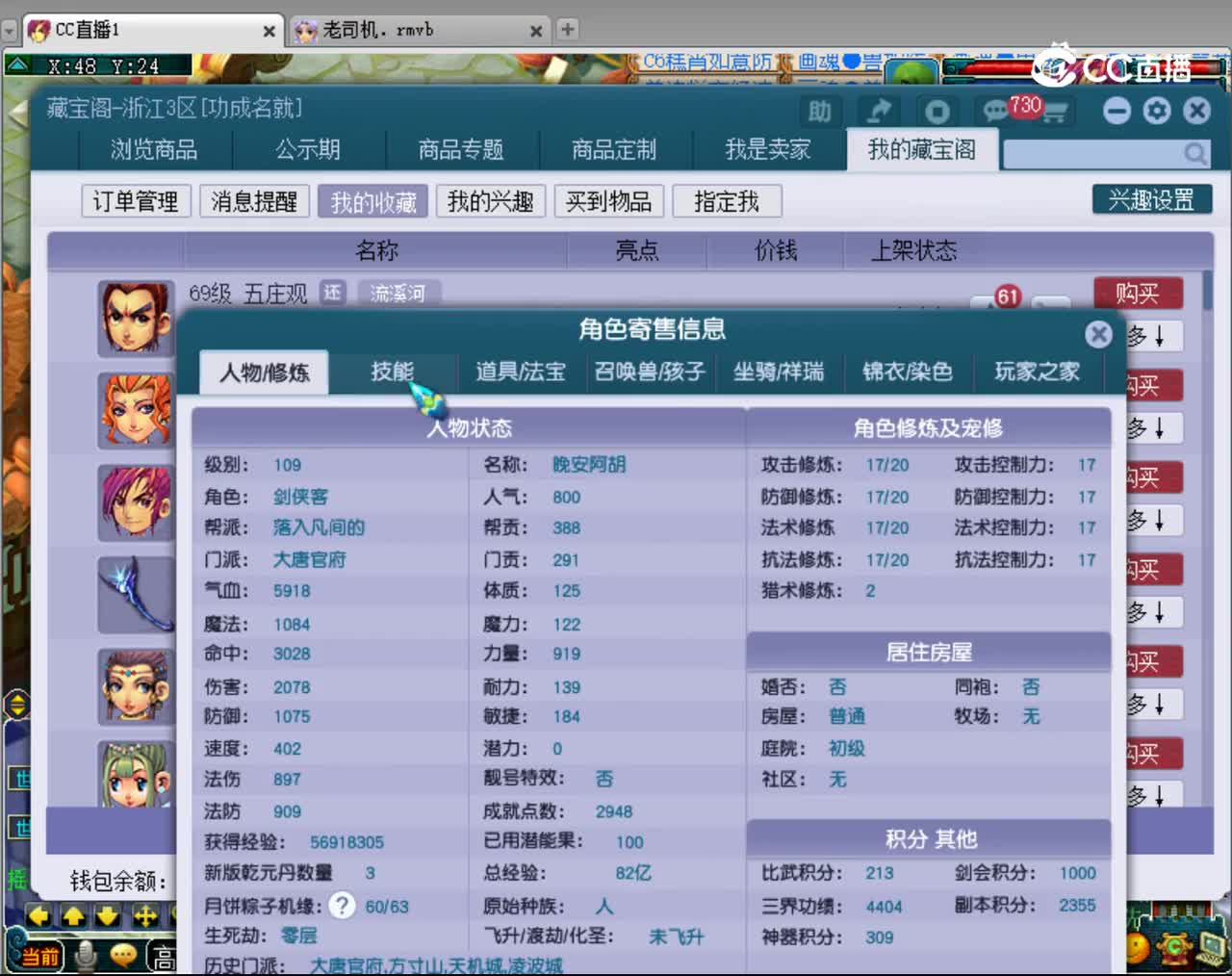Click the 亮点 column header
This screenshot has width=1232, height=976.
tap(637, 250)
